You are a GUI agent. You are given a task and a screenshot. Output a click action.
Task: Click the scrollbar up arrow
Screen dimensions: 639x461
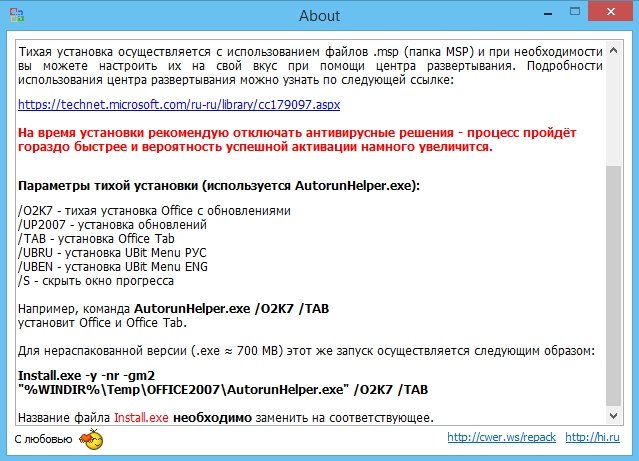click(x=613, y=51)
